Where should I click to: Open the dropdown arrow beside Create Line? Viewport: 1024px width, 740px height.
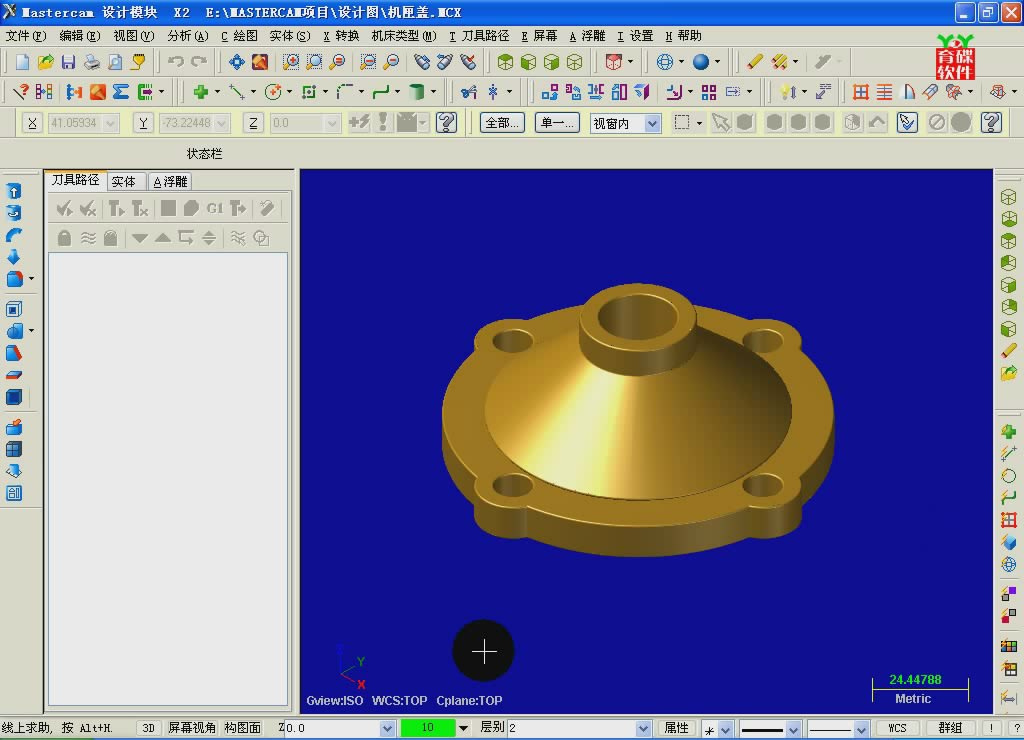point(253,92)
